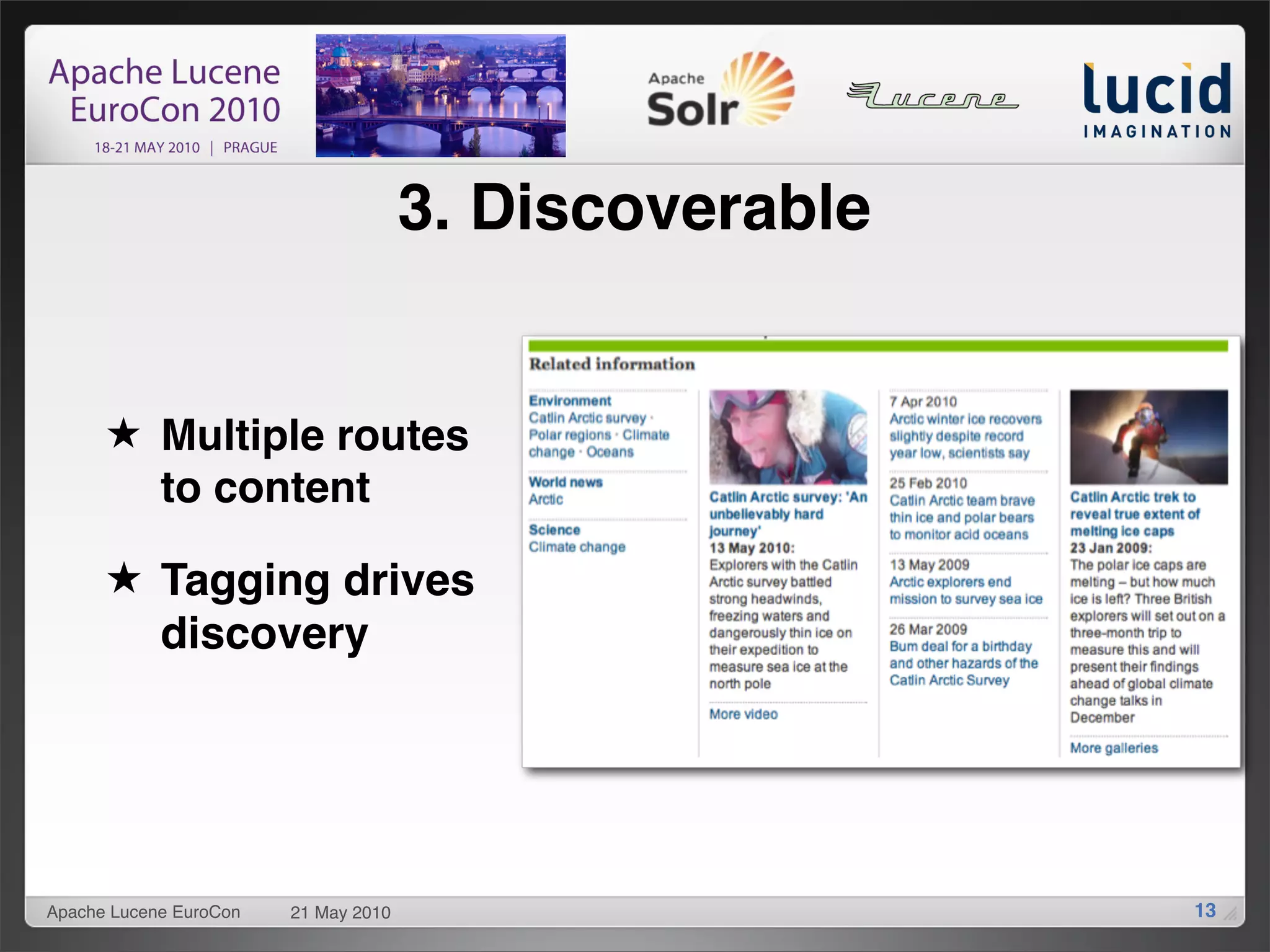Open the Oceans tag link
The width and height of the screenshot is (1270, 952).
[610, 452]
